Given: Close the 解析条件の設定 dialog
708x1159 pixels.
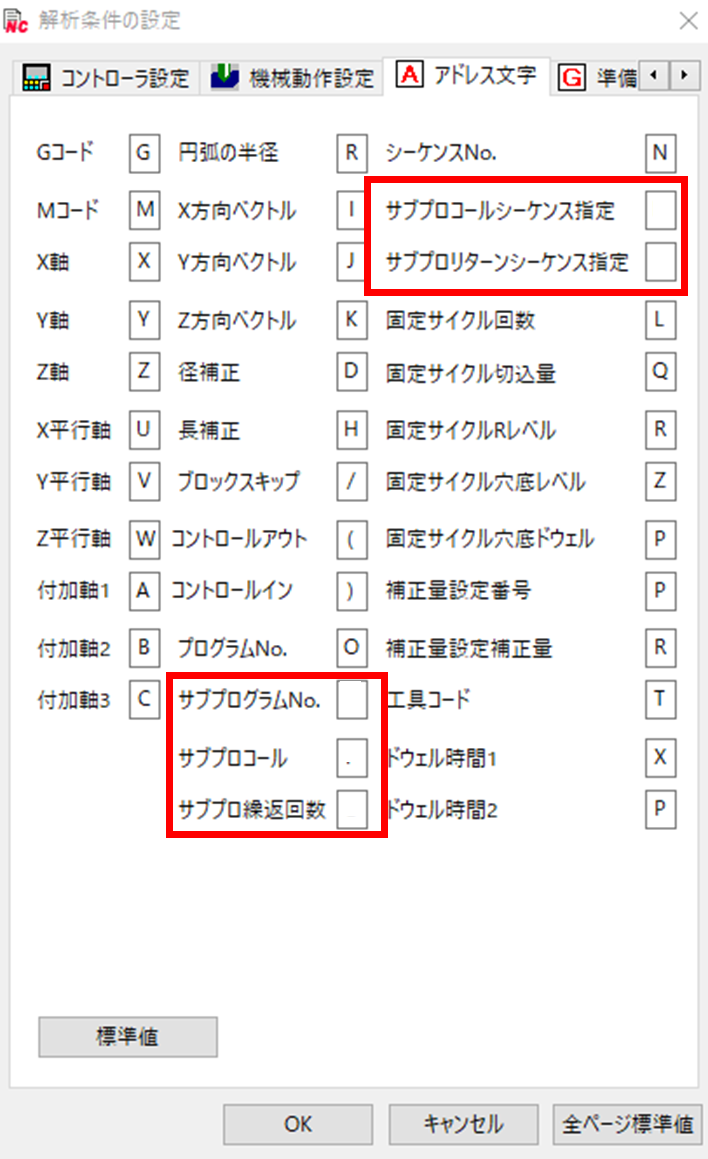Looking at the screenshot, I should pos(688,21).
